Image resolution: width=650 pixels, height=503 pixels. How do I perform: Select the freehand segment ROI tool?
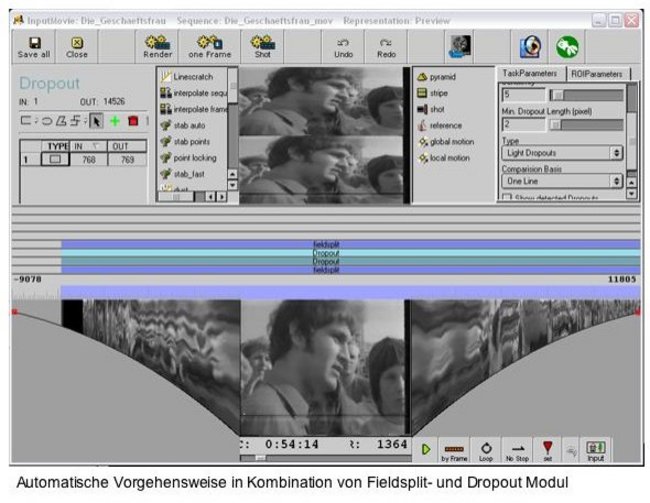pyautogui.click(x=75, y=121)
